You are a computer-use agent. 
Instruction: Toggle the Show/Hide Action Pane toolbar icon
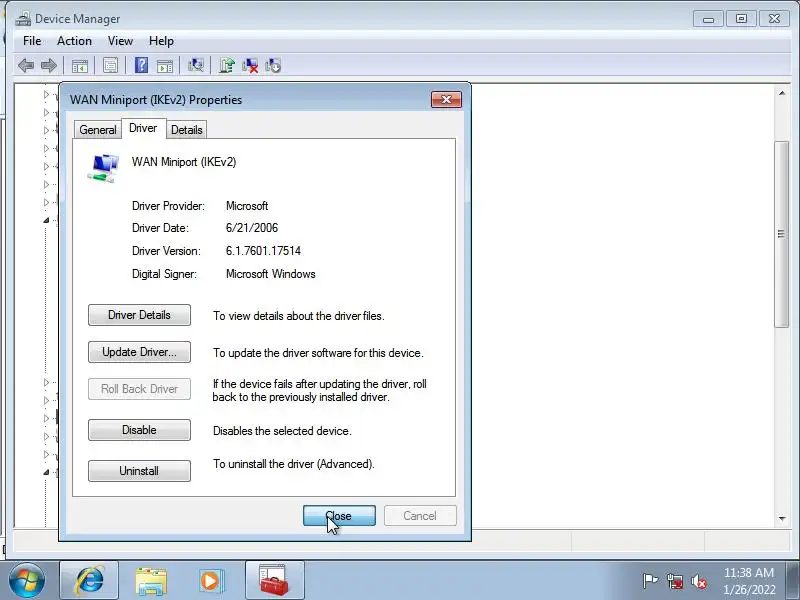165,65
